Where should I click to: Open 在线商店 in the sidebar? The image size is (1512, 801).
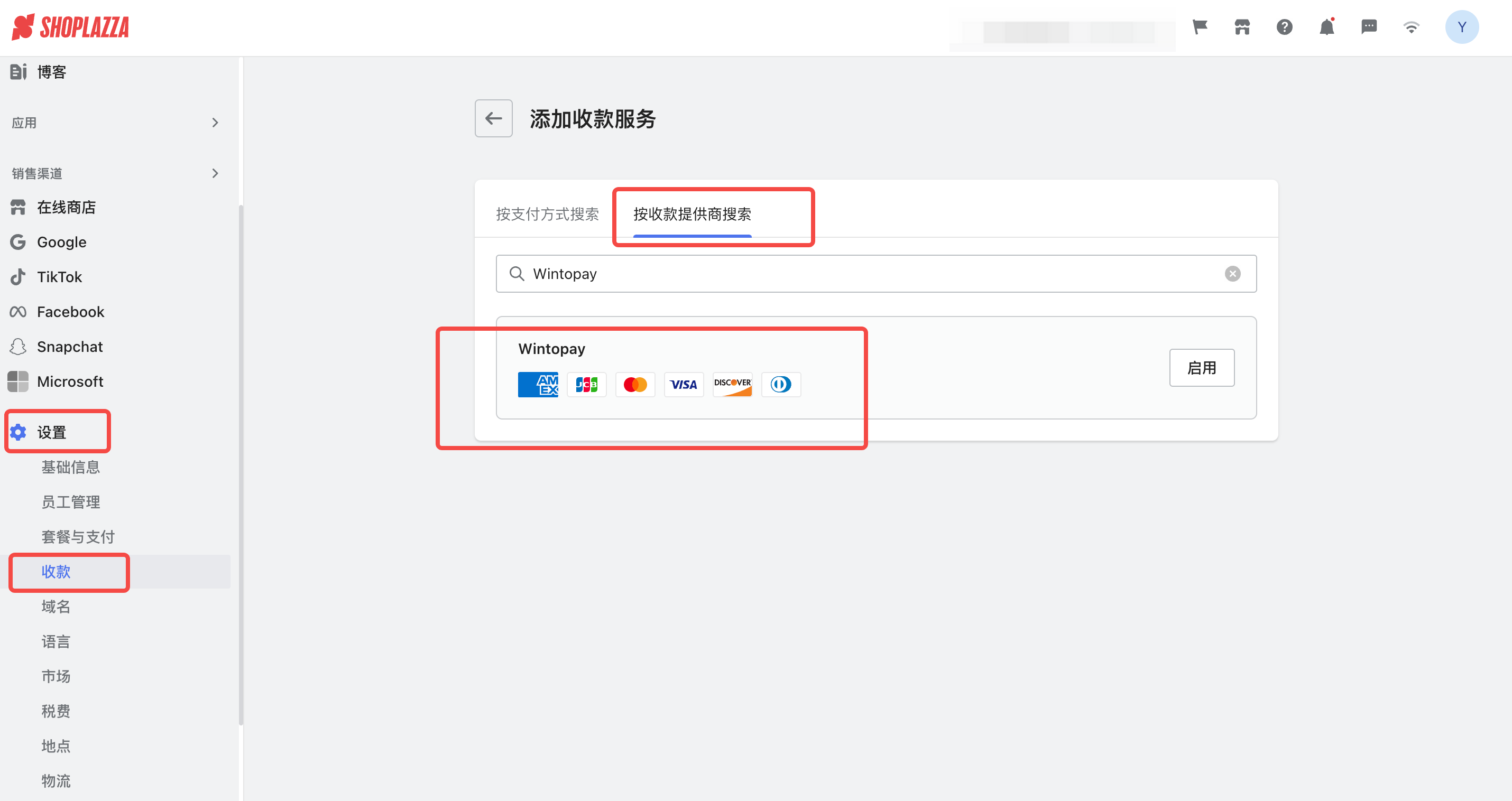66,207
